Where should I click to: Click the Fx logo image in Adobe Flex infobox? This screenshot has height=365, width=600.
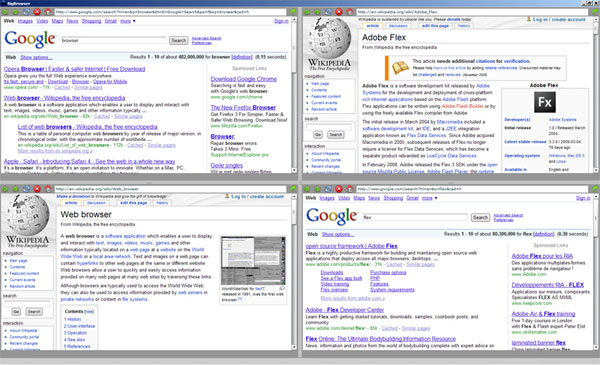coord(544,102)
